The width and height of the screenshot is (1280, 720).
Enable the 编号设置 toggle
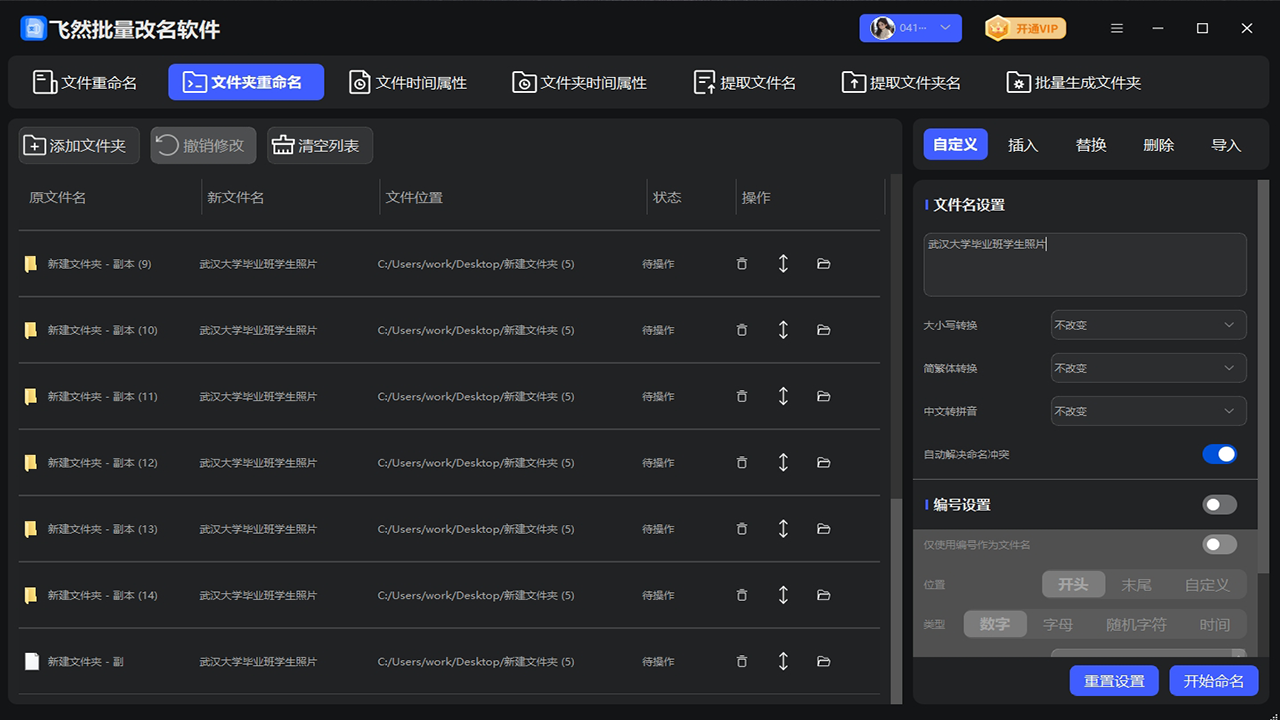coord(1219,504)
